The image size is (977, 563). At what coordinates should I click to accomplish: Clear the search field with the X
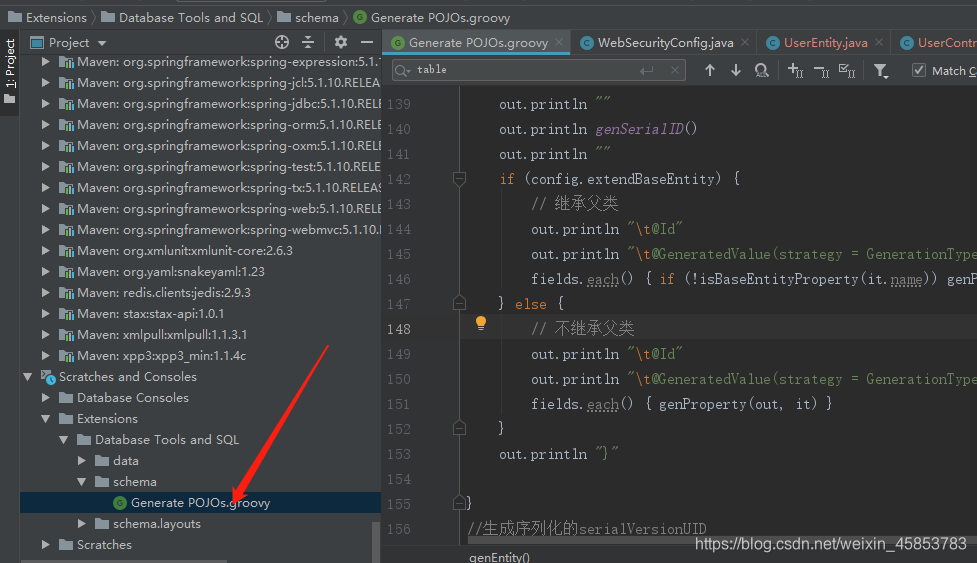[675, 70]
